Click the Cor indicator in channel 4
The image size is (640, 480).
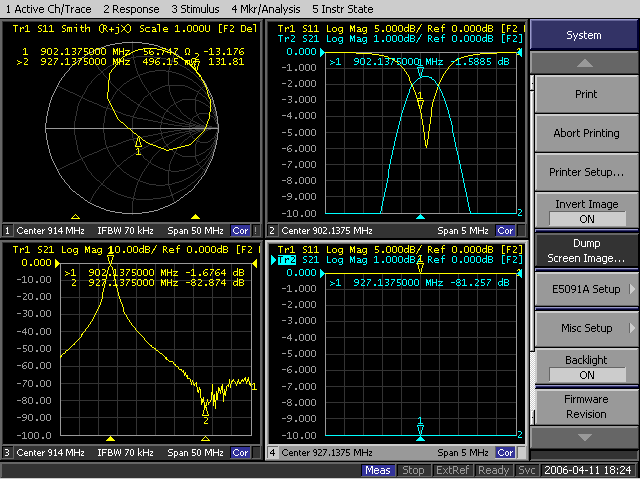(505, 453)
